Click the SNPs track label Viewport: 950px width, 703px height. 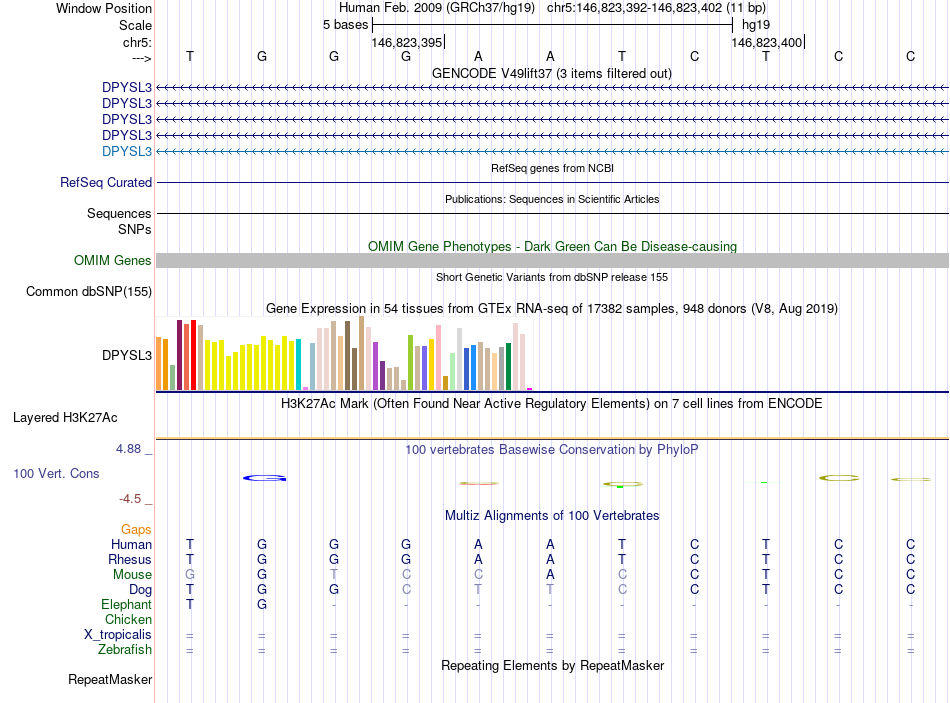[x=135, y=229]
